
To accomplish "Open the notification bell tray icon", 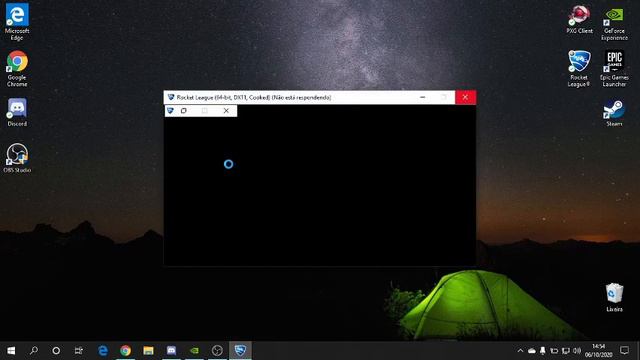I will pyautogui.click(x=543, y=351).
